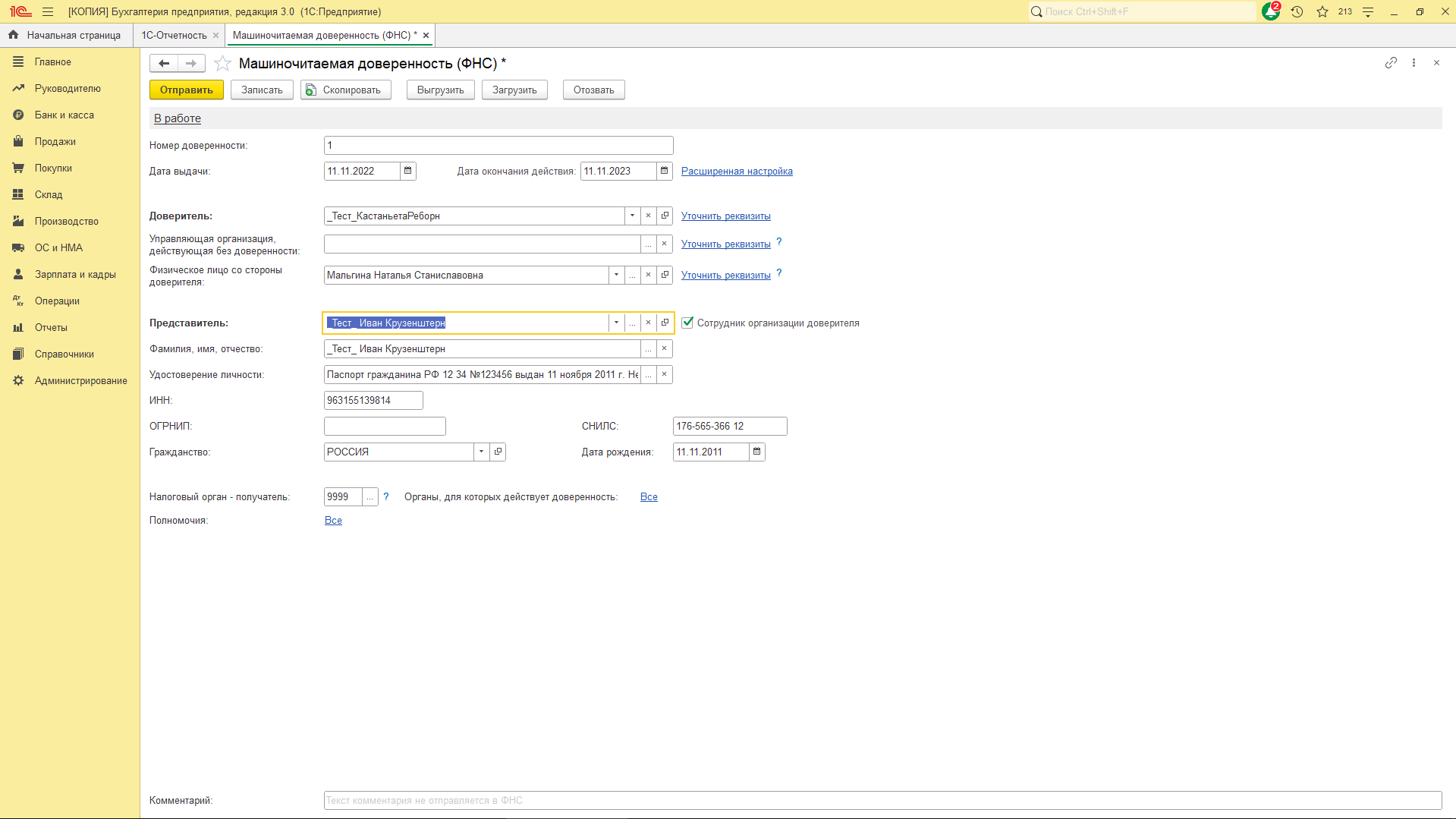The width and height of the screenshot is (1456, 819).
Task: Open history clock icon in title bar
Action: pos(1297,11)
